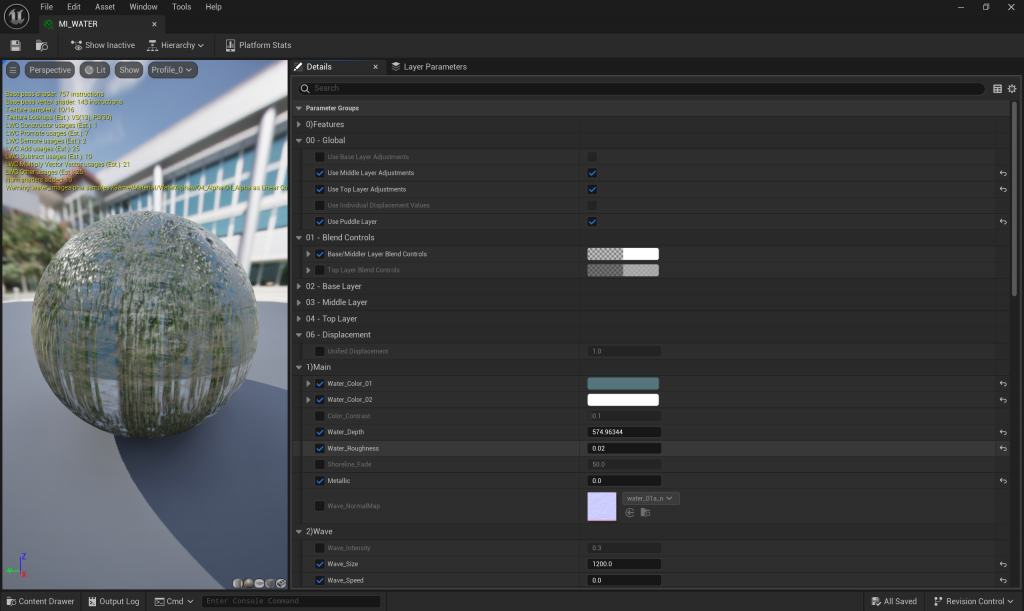Enable Shoreline_Fade parameter override
This screenshot has height=611, width=1024.
click(319, 465)
